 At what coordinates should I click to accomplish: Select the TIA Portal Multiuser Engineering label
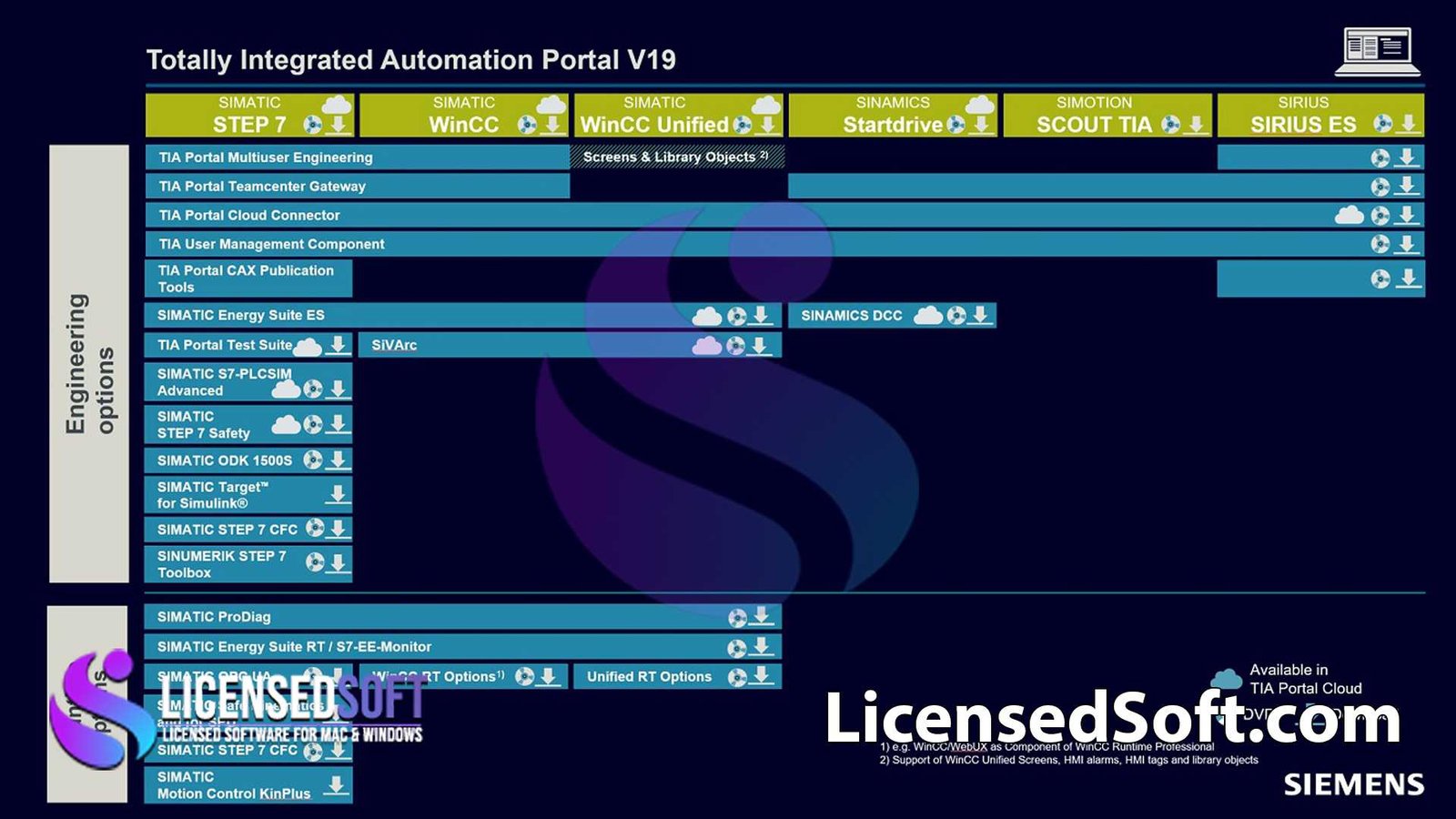(266, 157)
